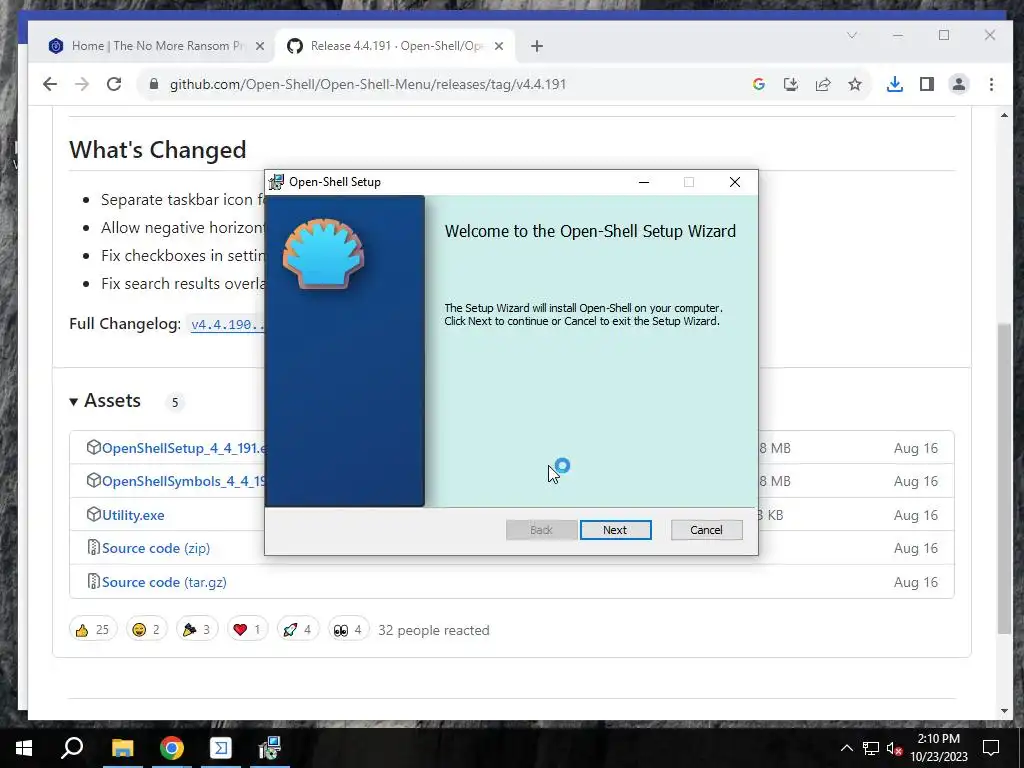Screen dimensions: 1024x768
Task: Minimize the Open-Shell Setup dialog
Action: coord(644,182)
